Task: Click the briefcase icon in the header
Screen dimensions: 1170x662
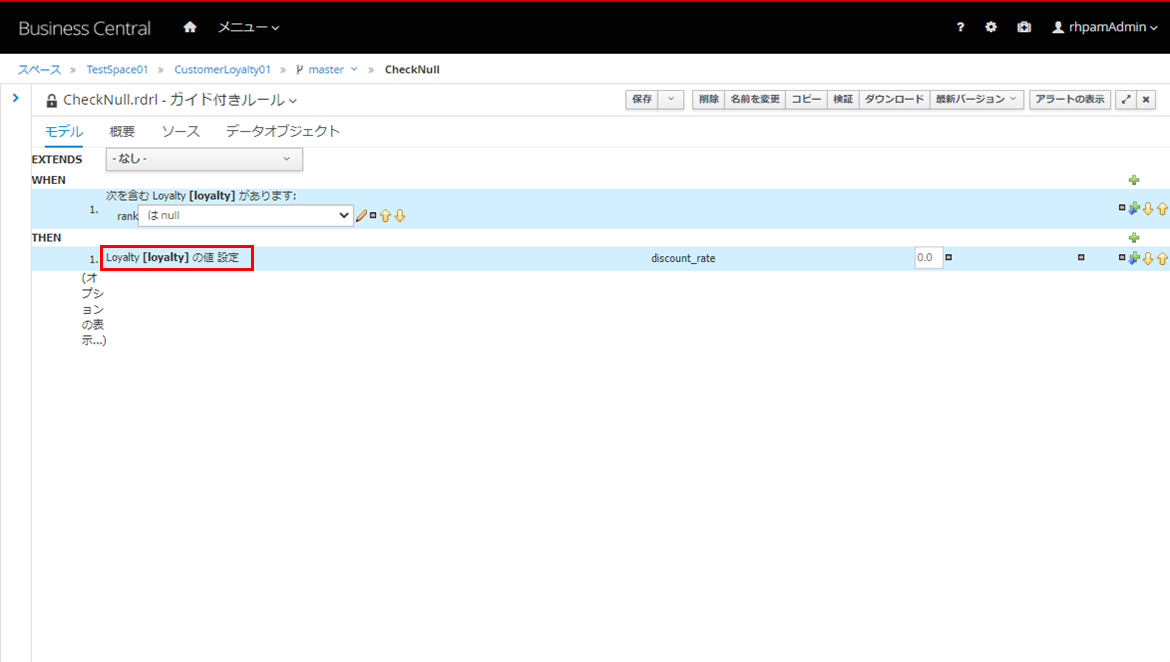Action: click(1024, 27)
